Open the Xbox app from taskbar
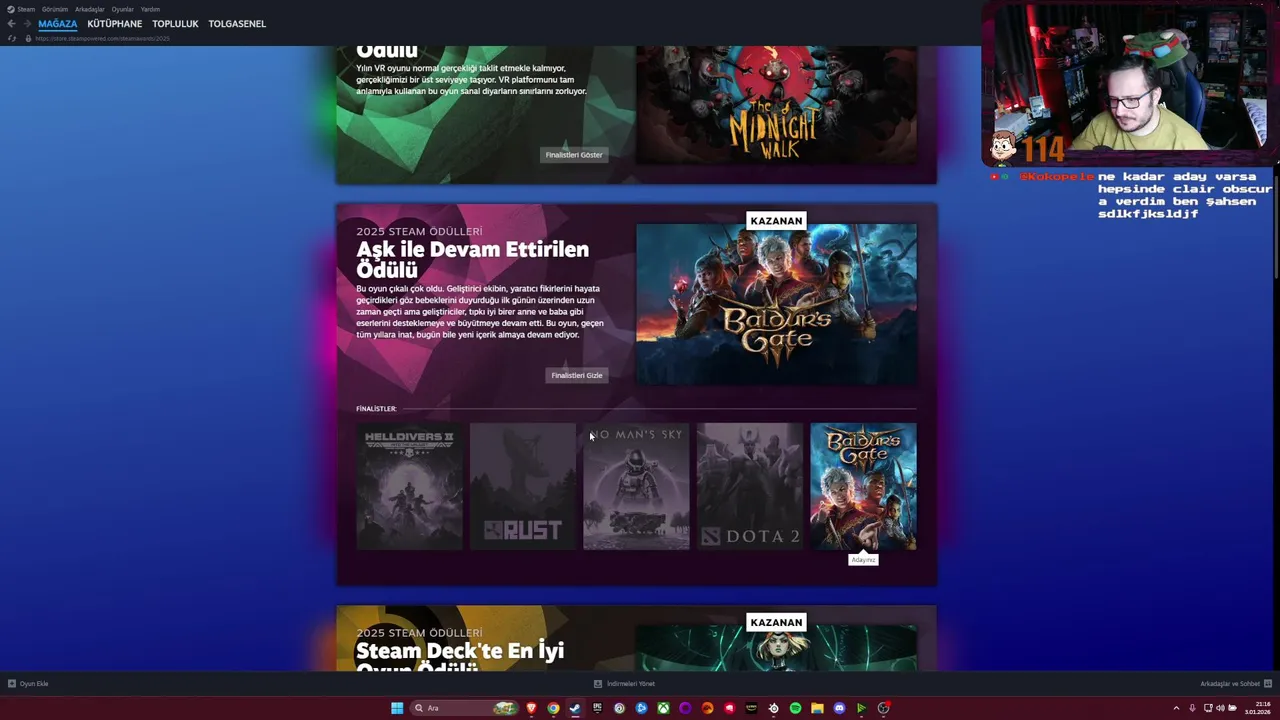 [x=664, y=708]
